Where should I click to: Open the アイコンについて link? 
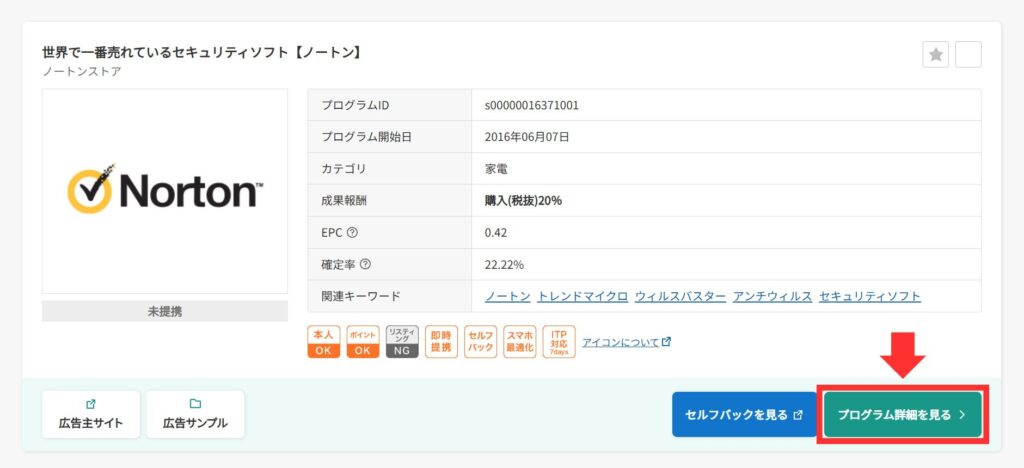point(626,342)
